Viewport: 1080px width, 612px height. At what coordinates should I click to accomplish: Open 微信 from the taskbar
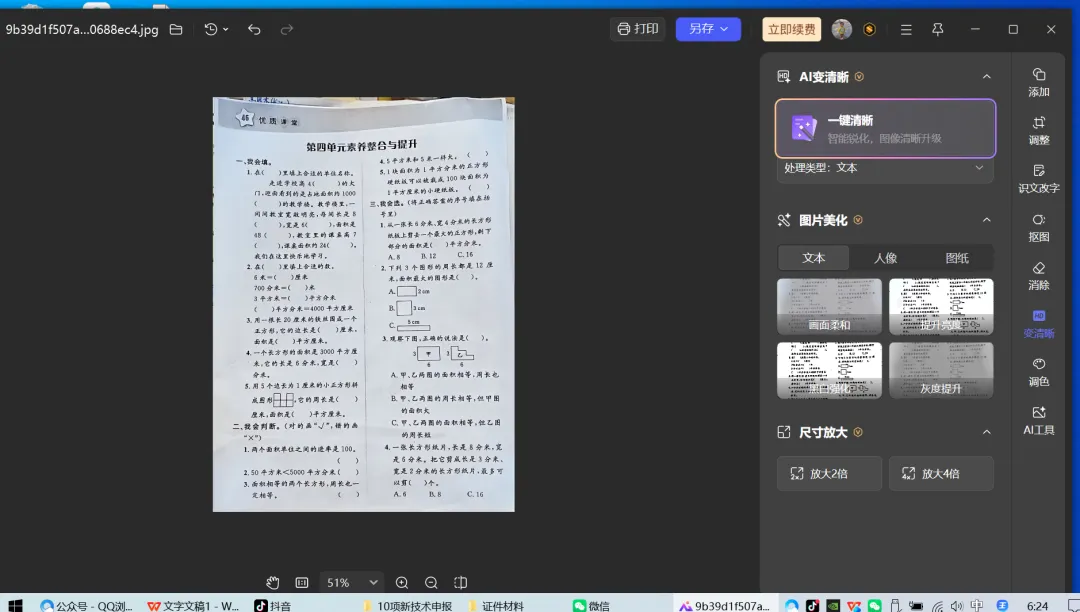tap(592, 605)
